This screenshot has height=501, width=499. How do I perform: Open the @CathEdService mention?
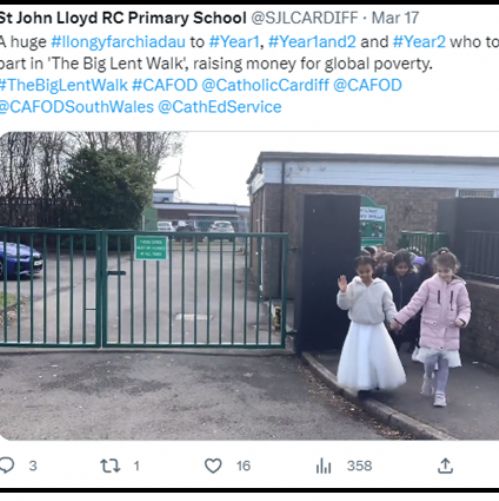[220, 107]
